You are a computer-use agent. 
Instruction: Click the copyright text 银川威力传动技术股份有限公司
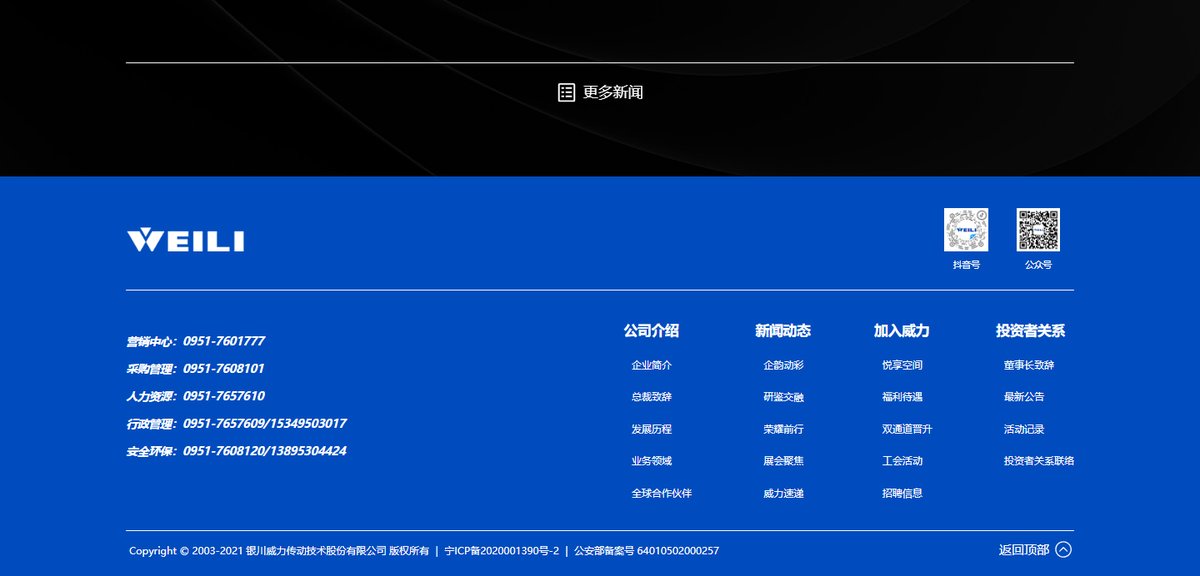click(316, 551)
